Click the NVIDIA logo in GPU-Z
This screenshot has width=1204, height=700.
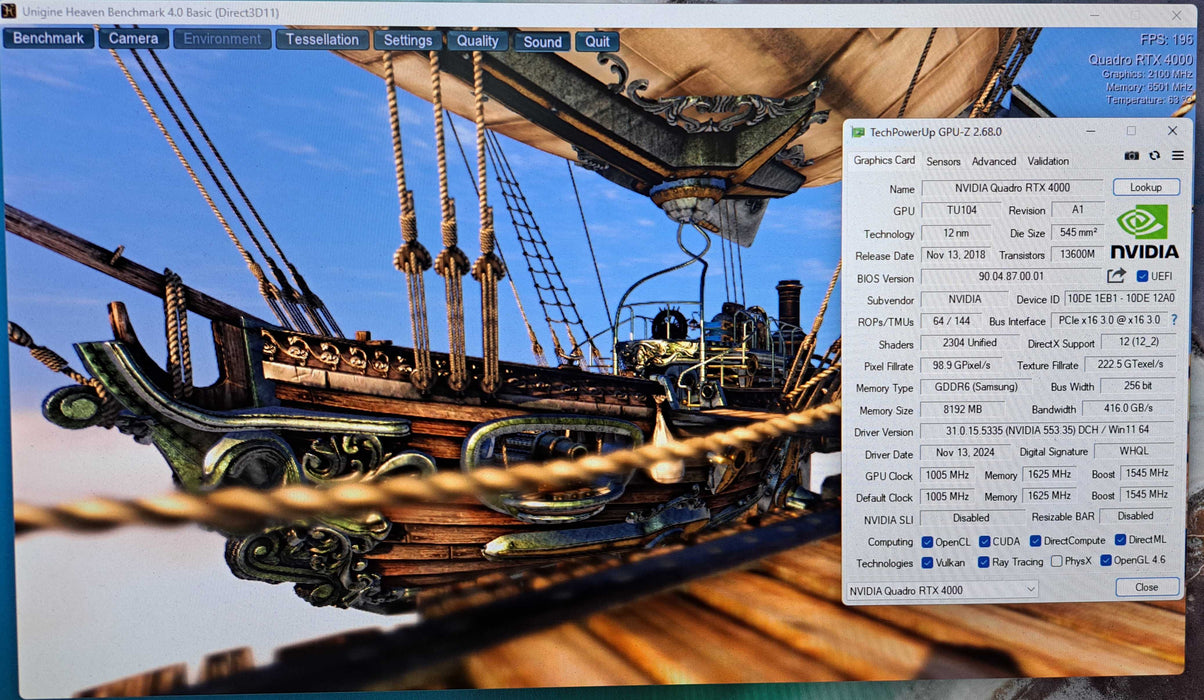(1143, 231)
